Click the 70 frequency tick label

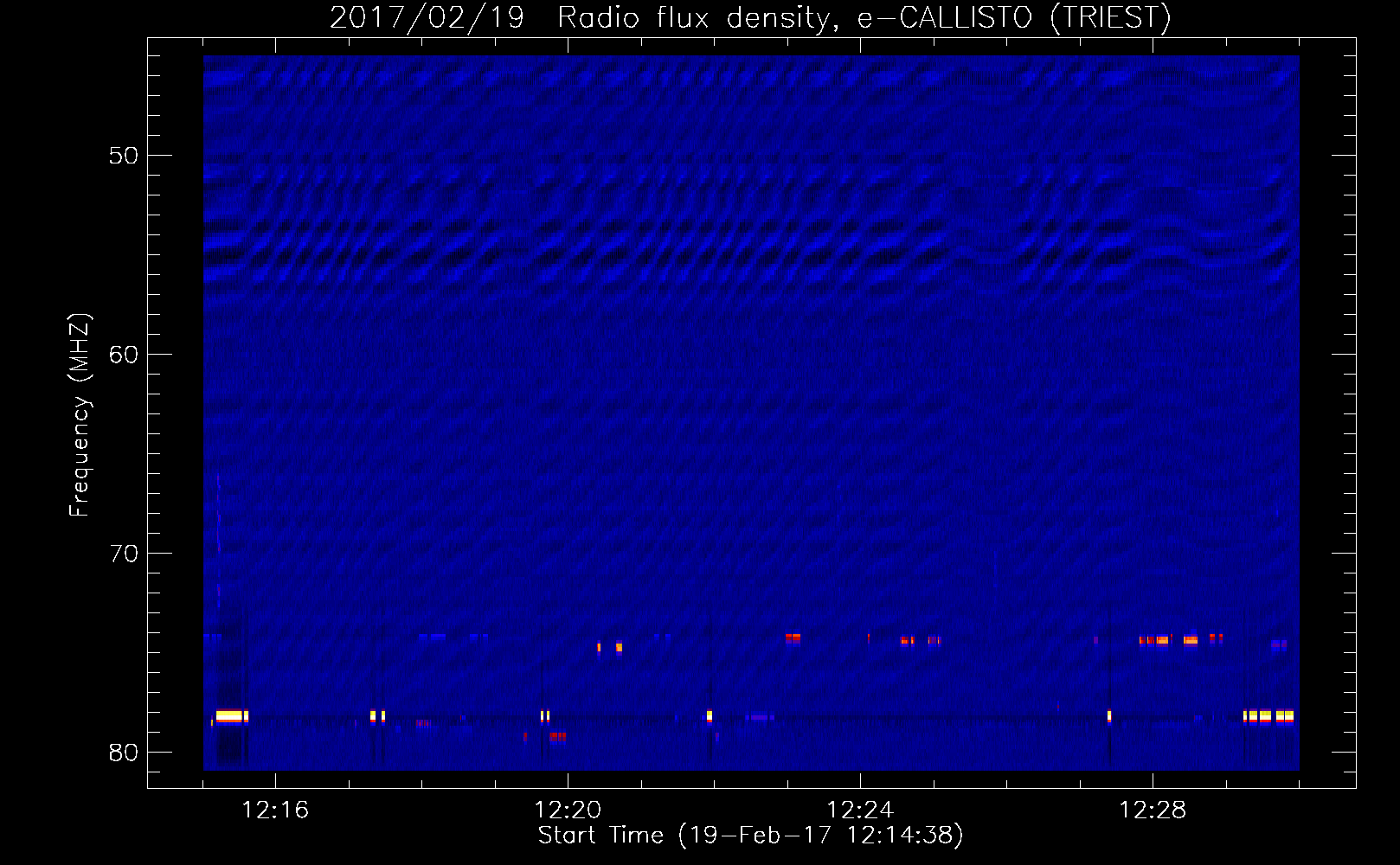click(x=124, y=554)
